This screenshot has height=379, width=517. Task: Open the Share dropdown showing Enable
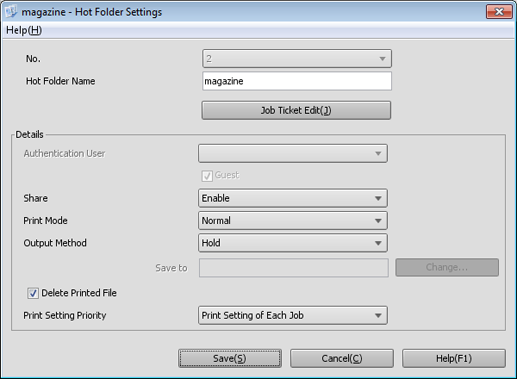point(293,198)
